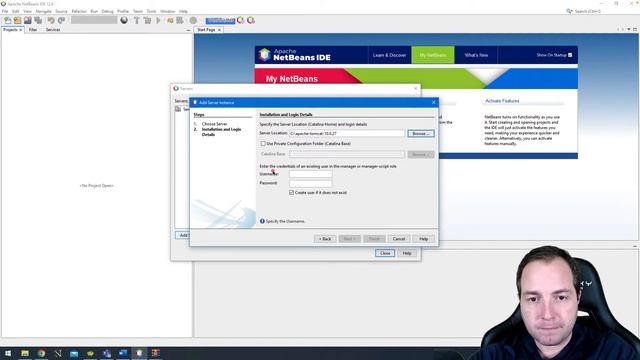Click Help in Add Server Instance dialog
Screen dimensions: 640x360
pyautogui.click(x=423, y=239)
